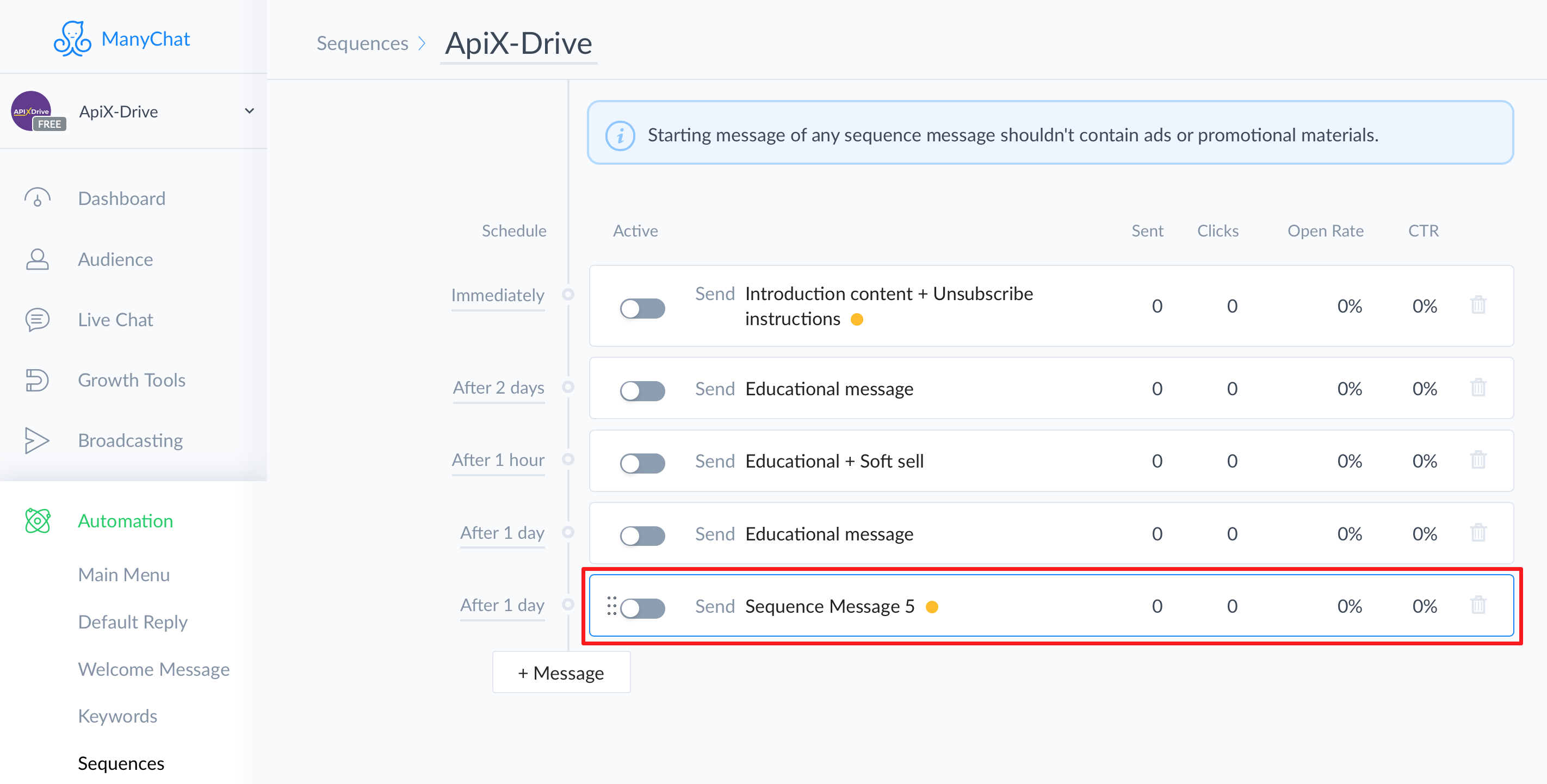Click the Sequences breadcrumb link
The width and height of the screenshot is (1547, 784).
(362, 43)
